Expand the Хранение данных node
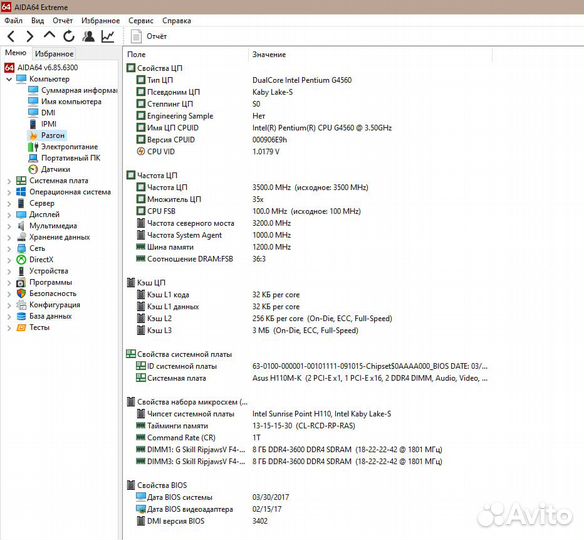The width and height of the screenshot is (584, 540). click(9, 238)
